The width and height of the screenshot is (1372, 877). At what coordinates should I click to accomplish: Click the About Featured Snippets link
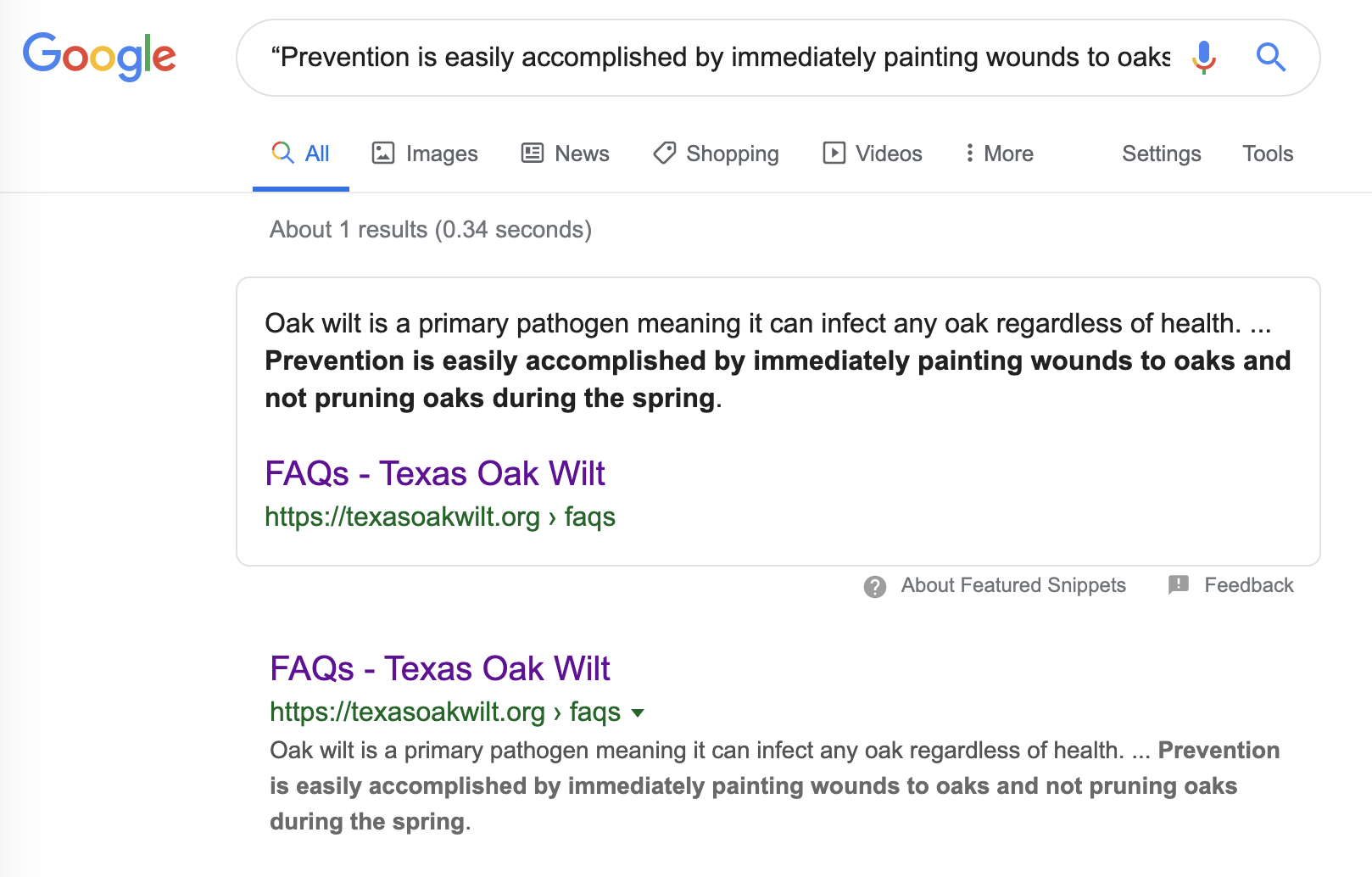tap(1013, 585)
